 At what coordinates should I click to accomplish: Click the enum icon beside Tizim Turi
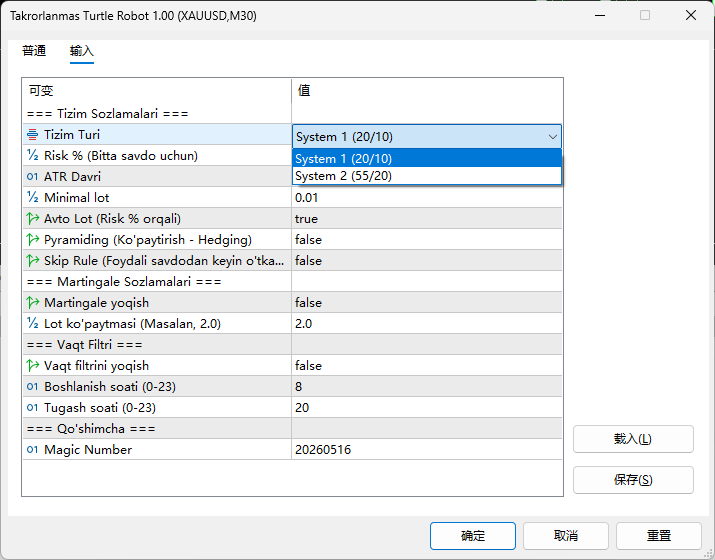click(x=32, y=135)
